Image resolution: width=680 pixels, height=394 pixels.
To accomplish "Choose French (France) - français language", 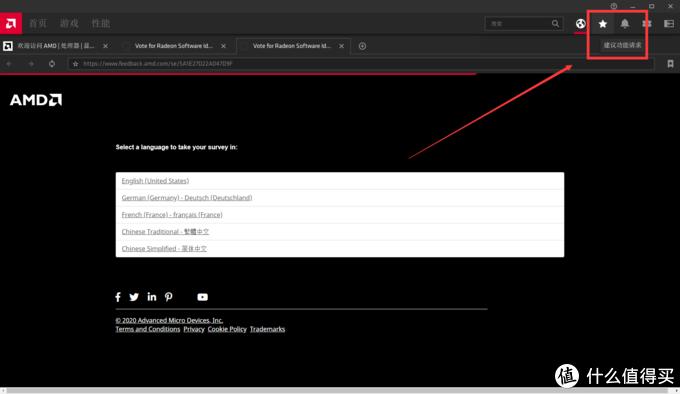I will [172, 215].
